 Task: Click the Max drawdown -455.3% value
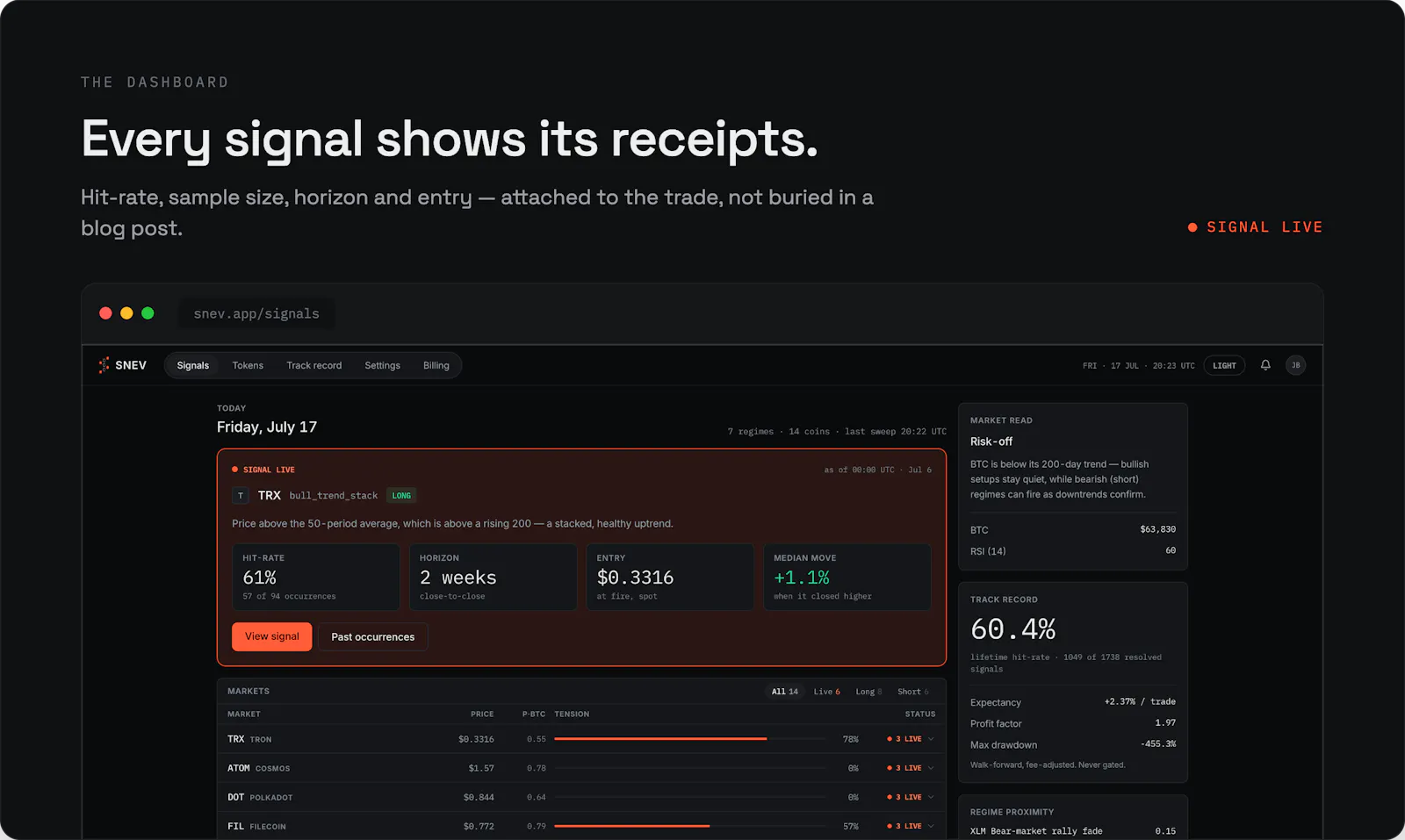(x=1158, y=743)
